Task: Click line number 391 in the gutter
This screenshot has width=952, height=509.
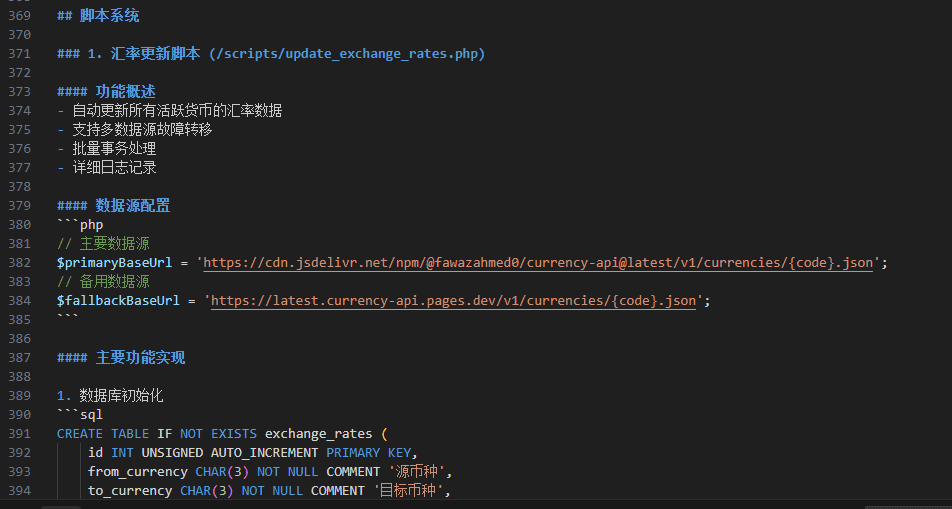Action: point(19,434)
